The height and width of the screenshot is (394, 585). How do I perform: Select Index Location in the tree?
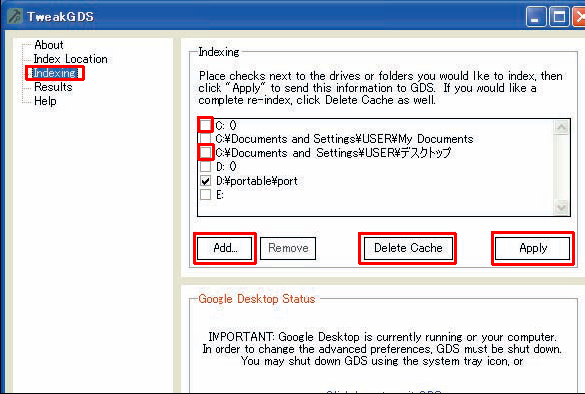pyautogui.click(x=70, y=59)
